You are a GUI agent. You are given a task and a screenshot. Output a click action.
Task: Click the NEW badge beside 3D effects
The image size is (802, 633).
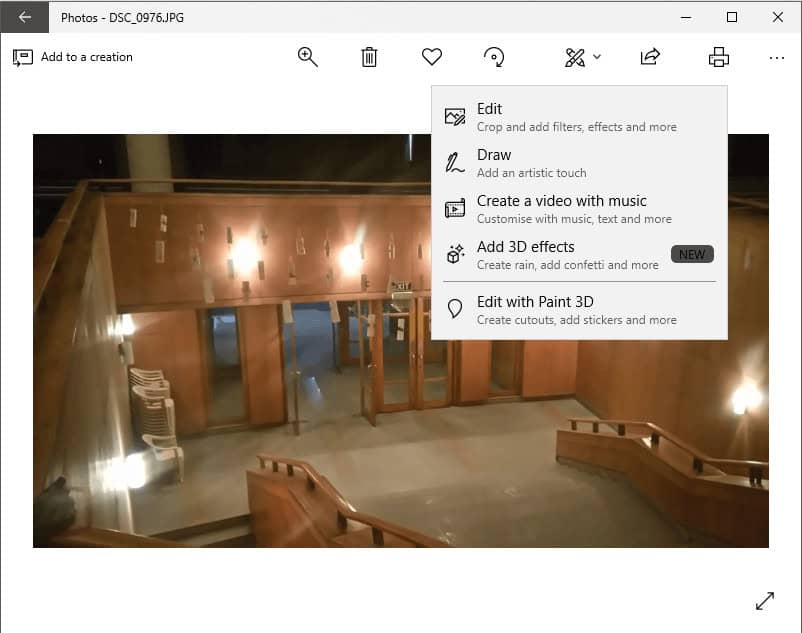(x=692, y=255)
